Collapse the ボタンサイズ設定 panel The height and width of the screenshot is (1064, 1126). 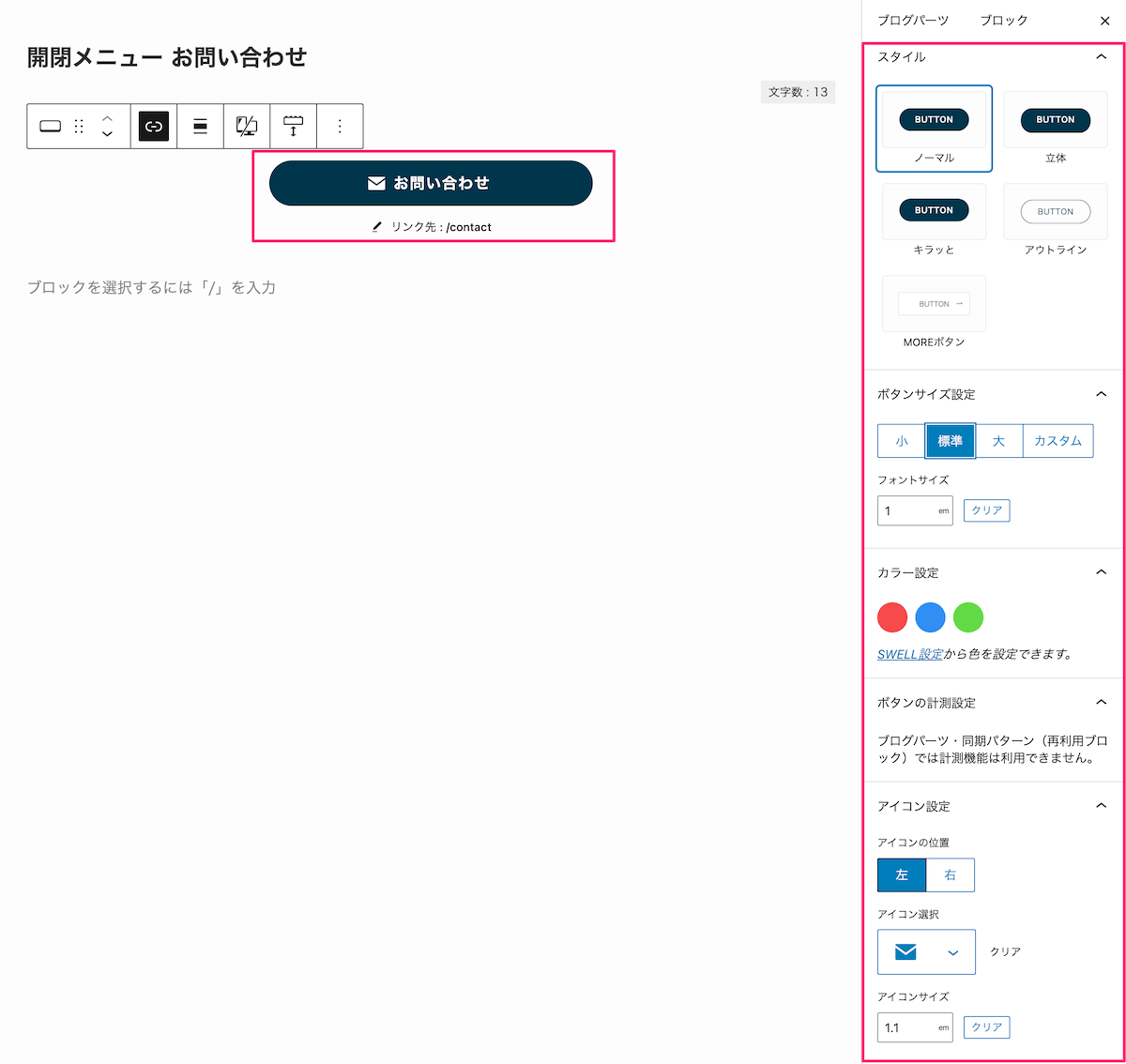click(1101, 394)
